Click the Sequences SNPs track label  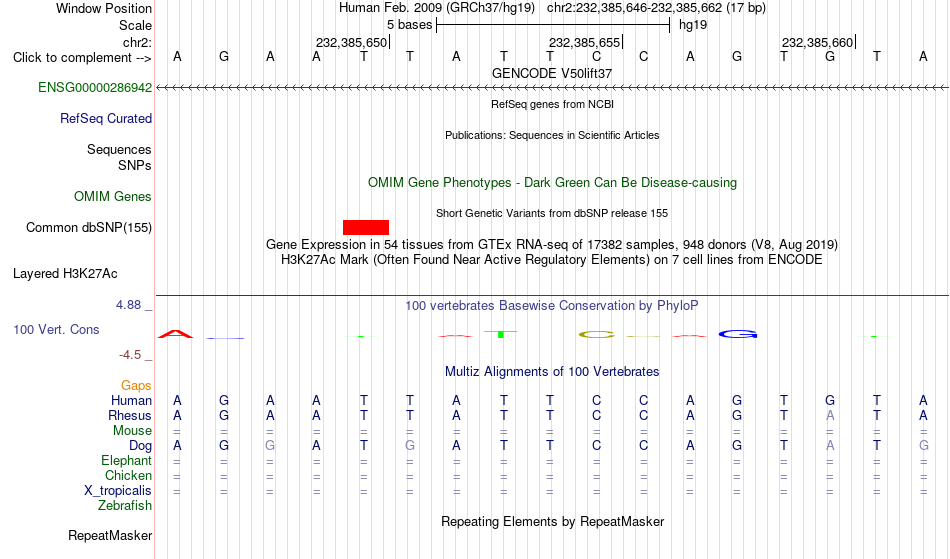119,157
